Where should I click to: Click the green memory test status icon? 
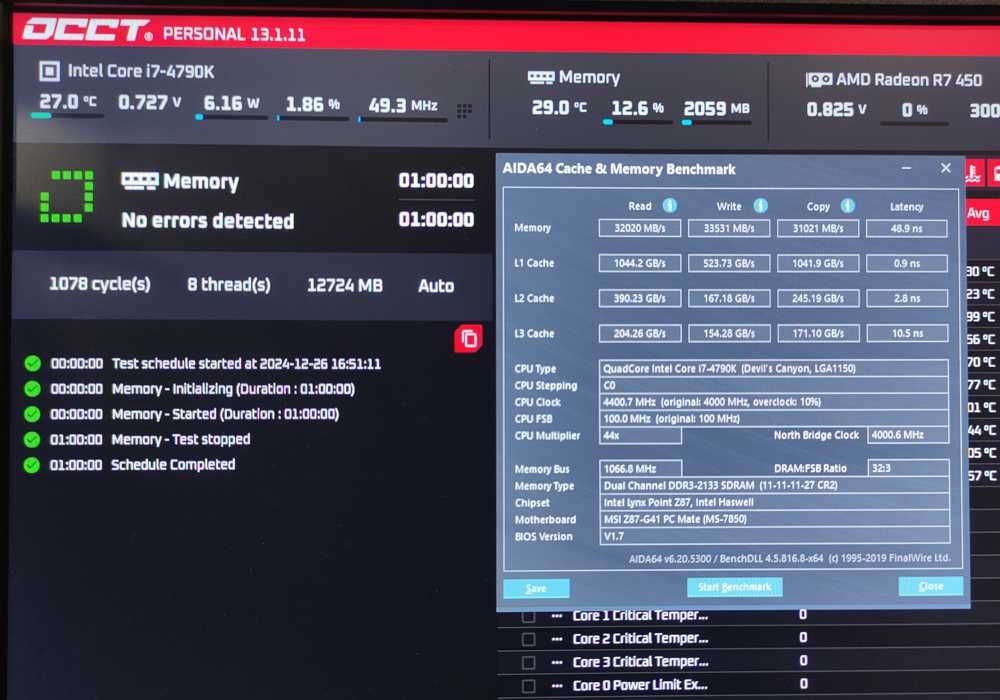pyautogui.click(x=67, y=196)
